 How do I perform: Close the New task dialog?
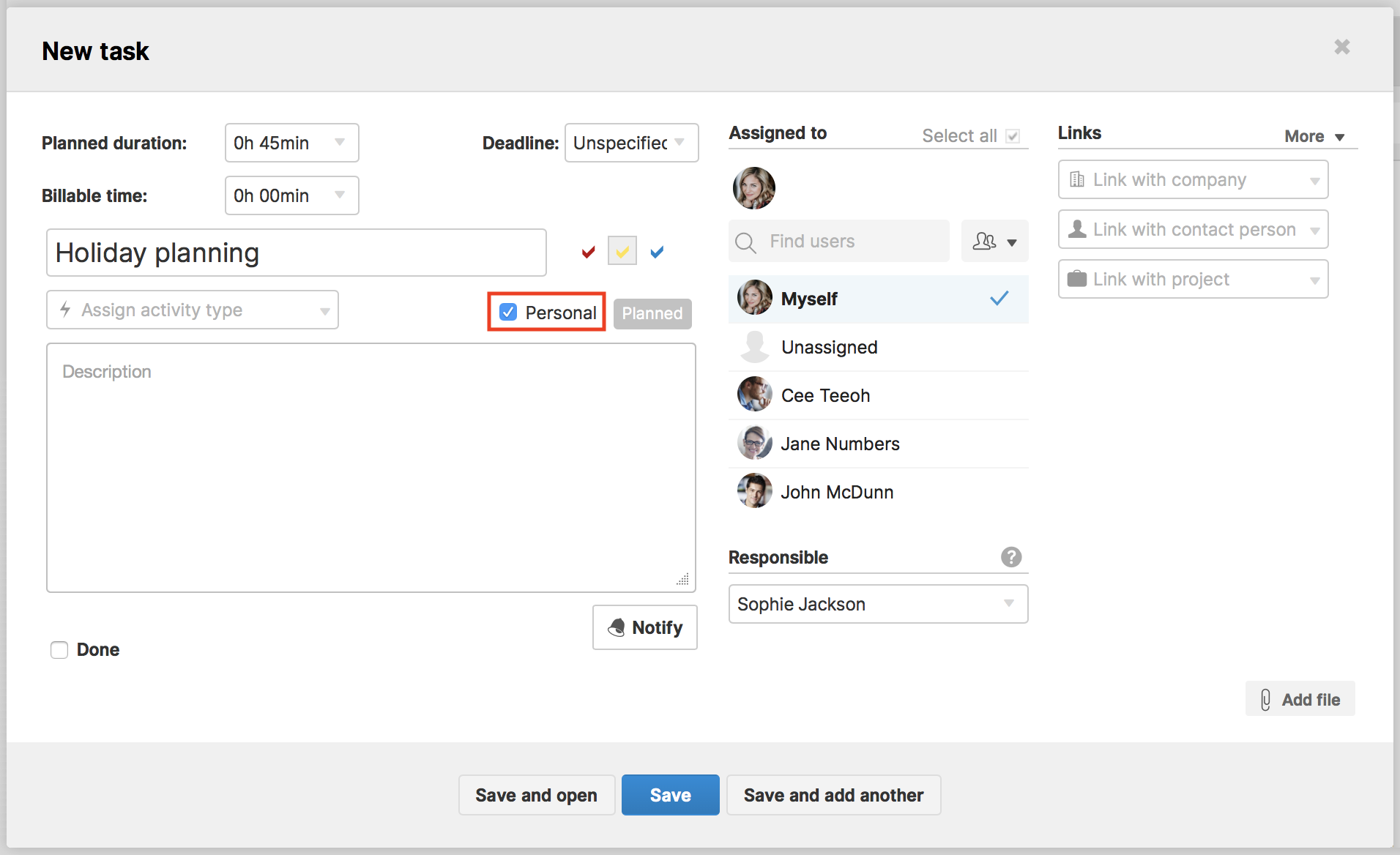tap(1341, 47)
